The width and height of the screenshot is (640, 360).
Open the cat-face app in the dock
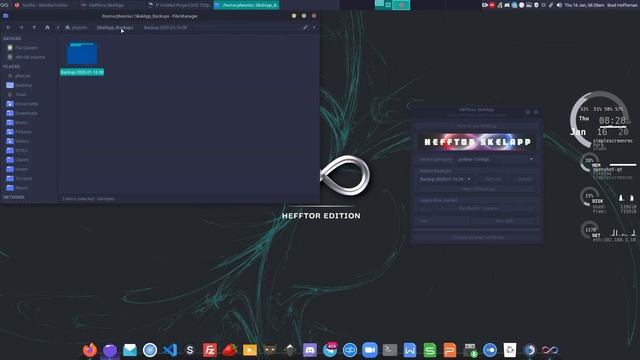(x=270, y=350)
